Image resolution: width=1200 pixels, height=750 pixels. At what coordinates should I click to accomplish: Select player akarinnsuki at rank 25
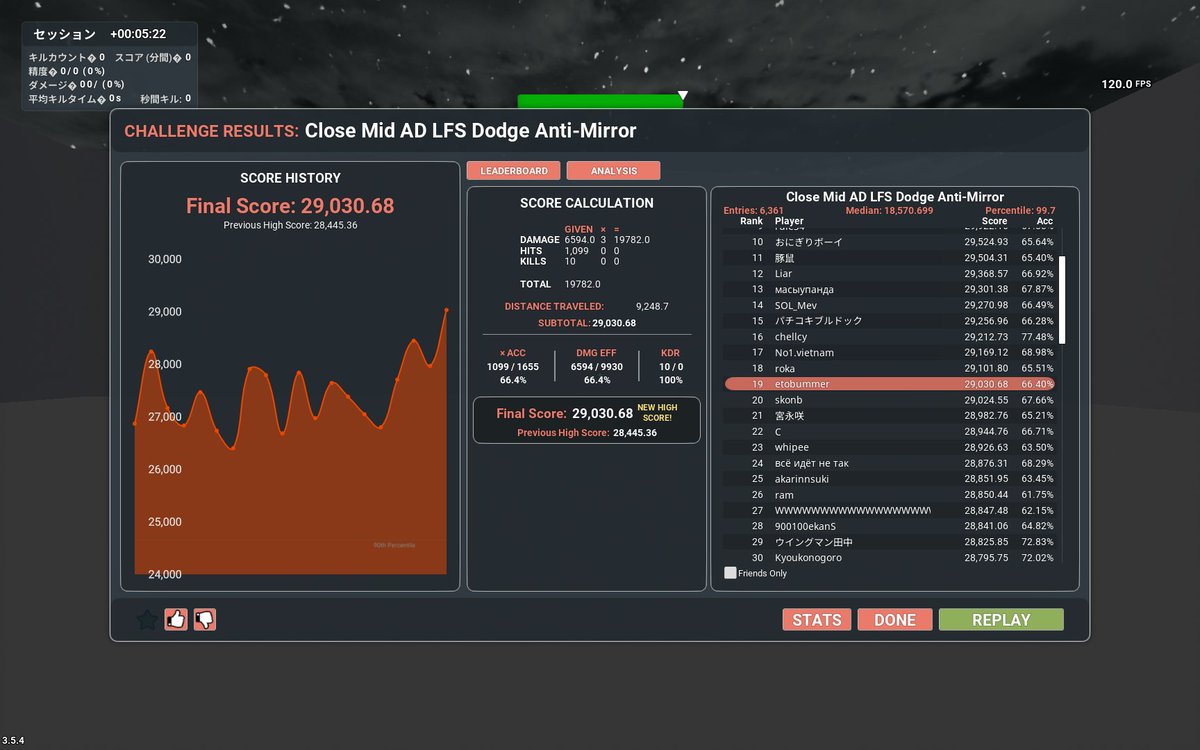coord(890,479)
